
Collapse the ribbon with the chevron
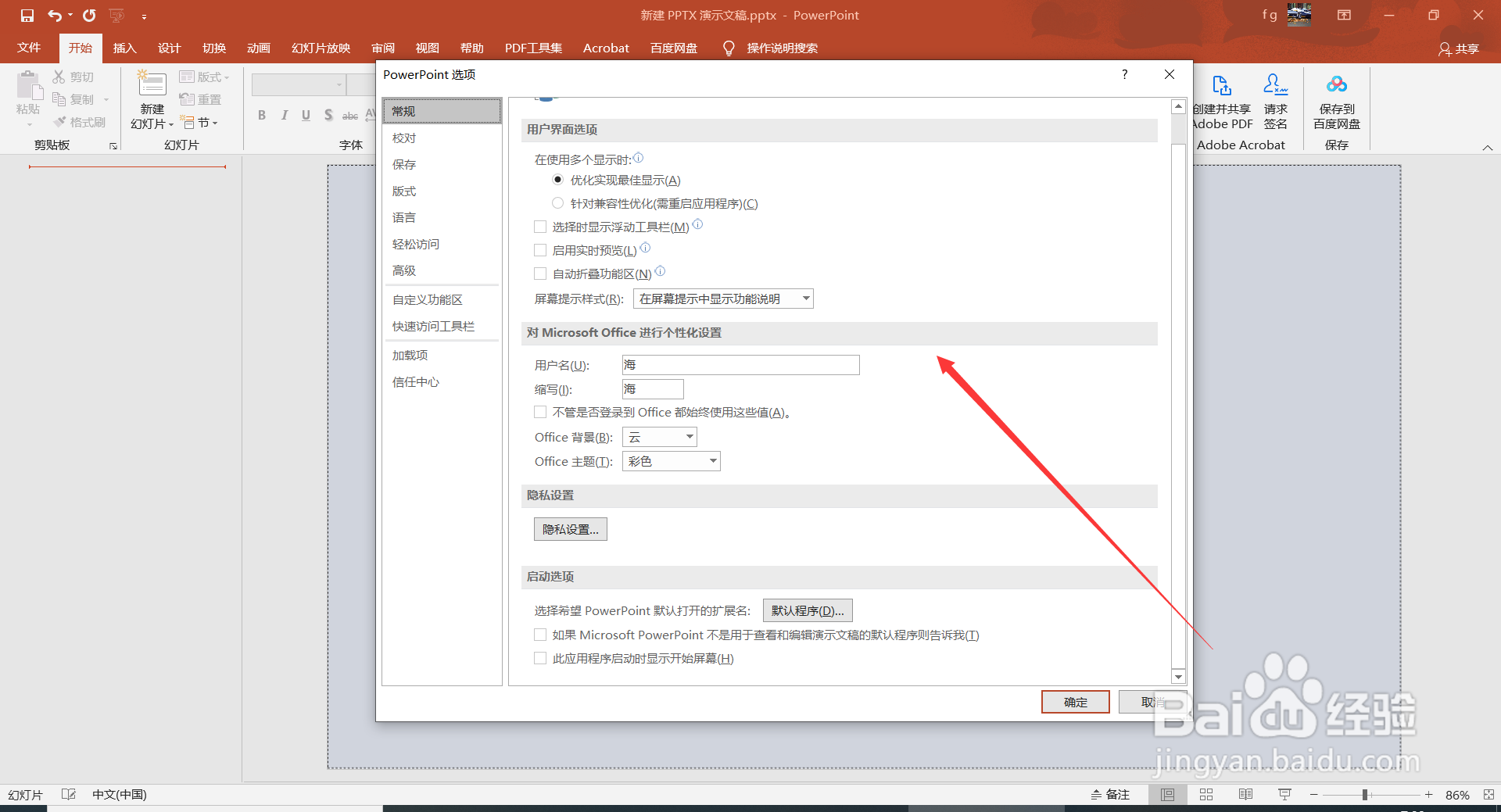(x=1488, y=147)
